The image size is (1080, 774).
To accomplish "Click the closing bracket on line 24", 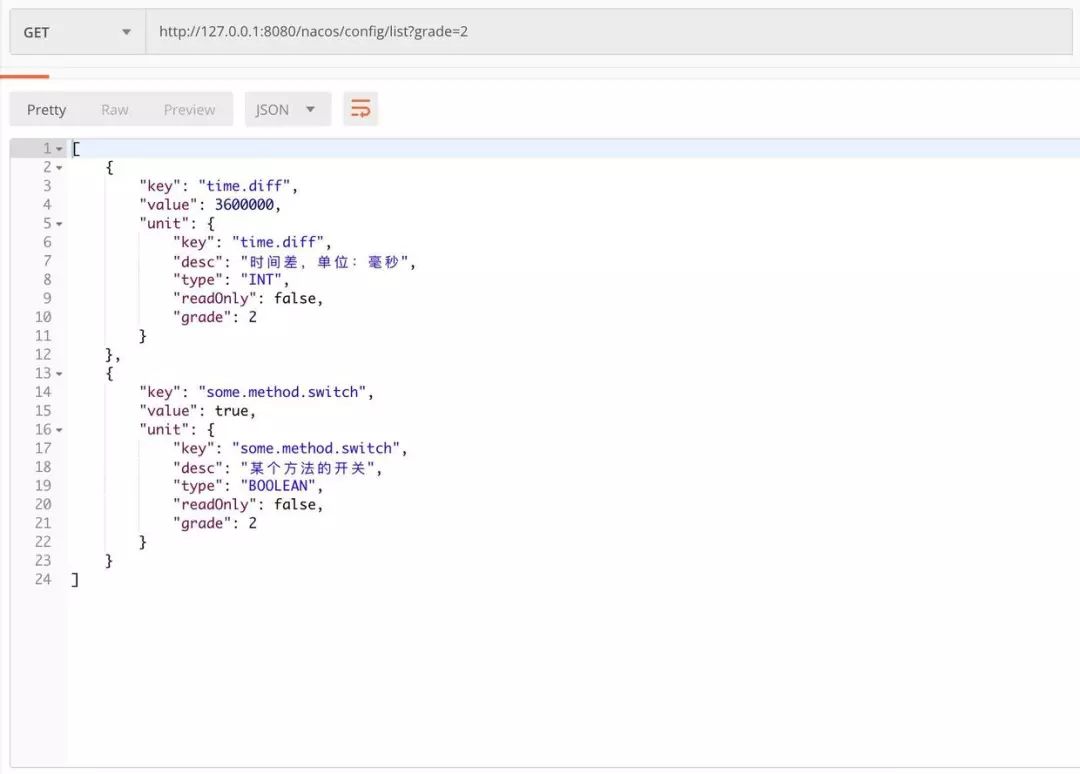I will click(75, 580).
